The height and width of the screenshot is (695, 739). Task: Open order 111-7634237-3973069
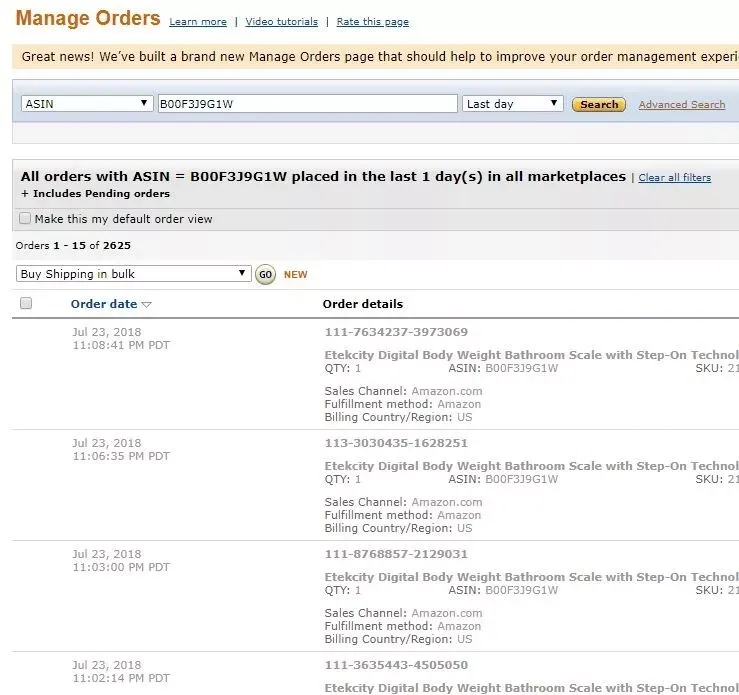[396, 332]
